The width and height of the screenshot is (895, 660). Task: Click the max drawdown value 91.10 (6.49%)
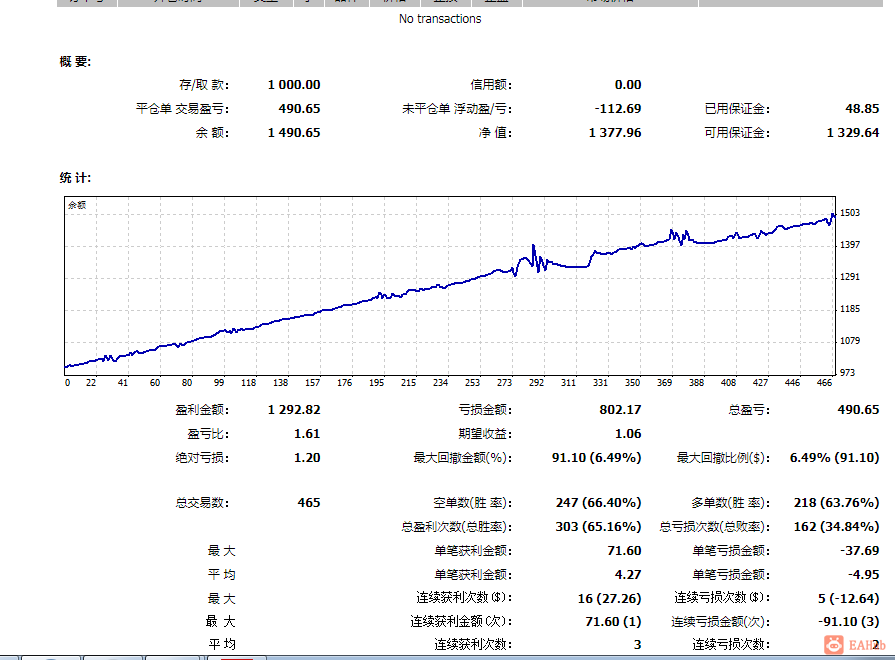(x=596, y=457)
